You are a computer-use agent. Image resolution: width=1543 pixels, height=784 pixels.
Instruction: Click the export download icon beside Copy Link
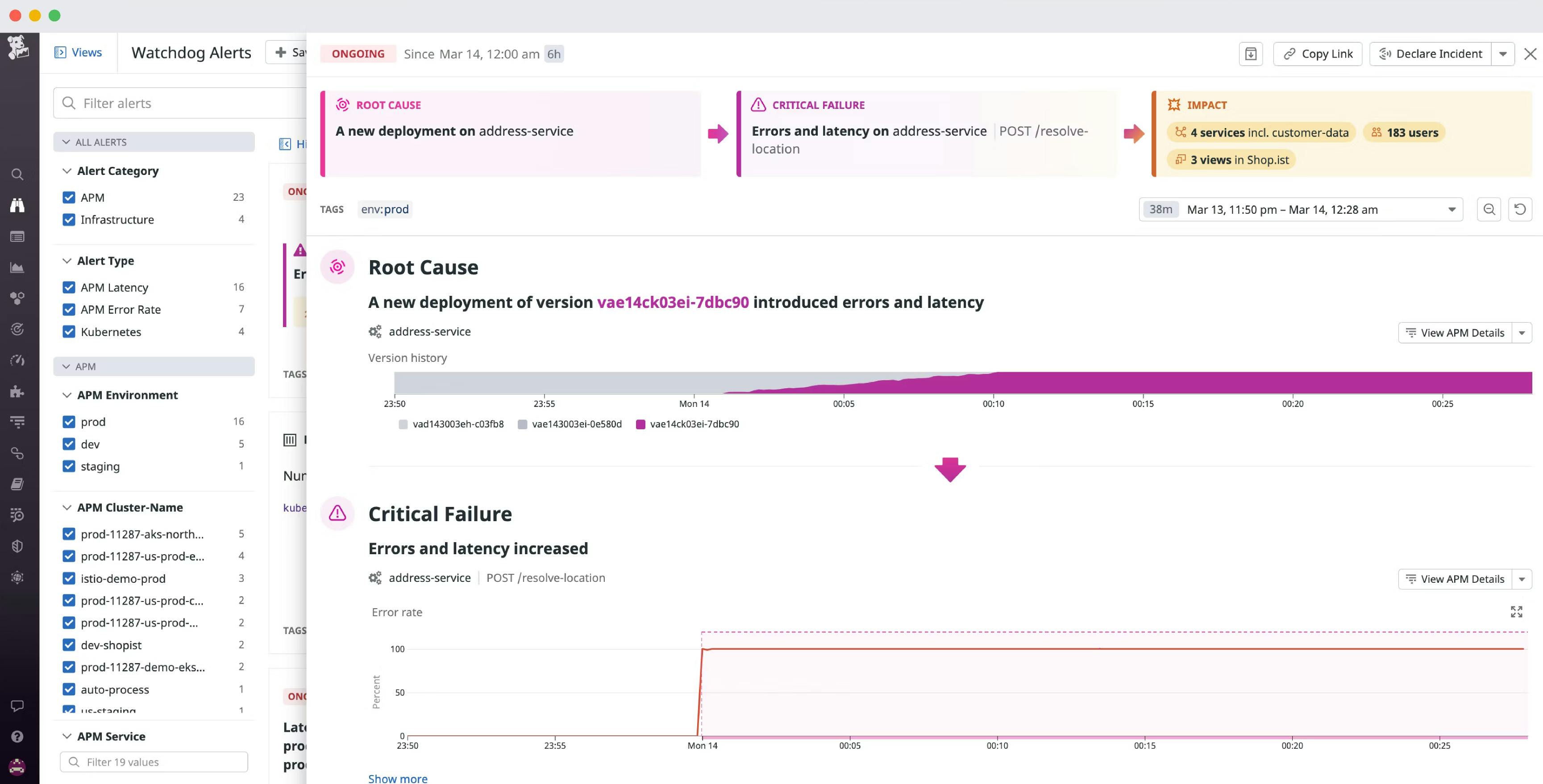pos(1250,54)
